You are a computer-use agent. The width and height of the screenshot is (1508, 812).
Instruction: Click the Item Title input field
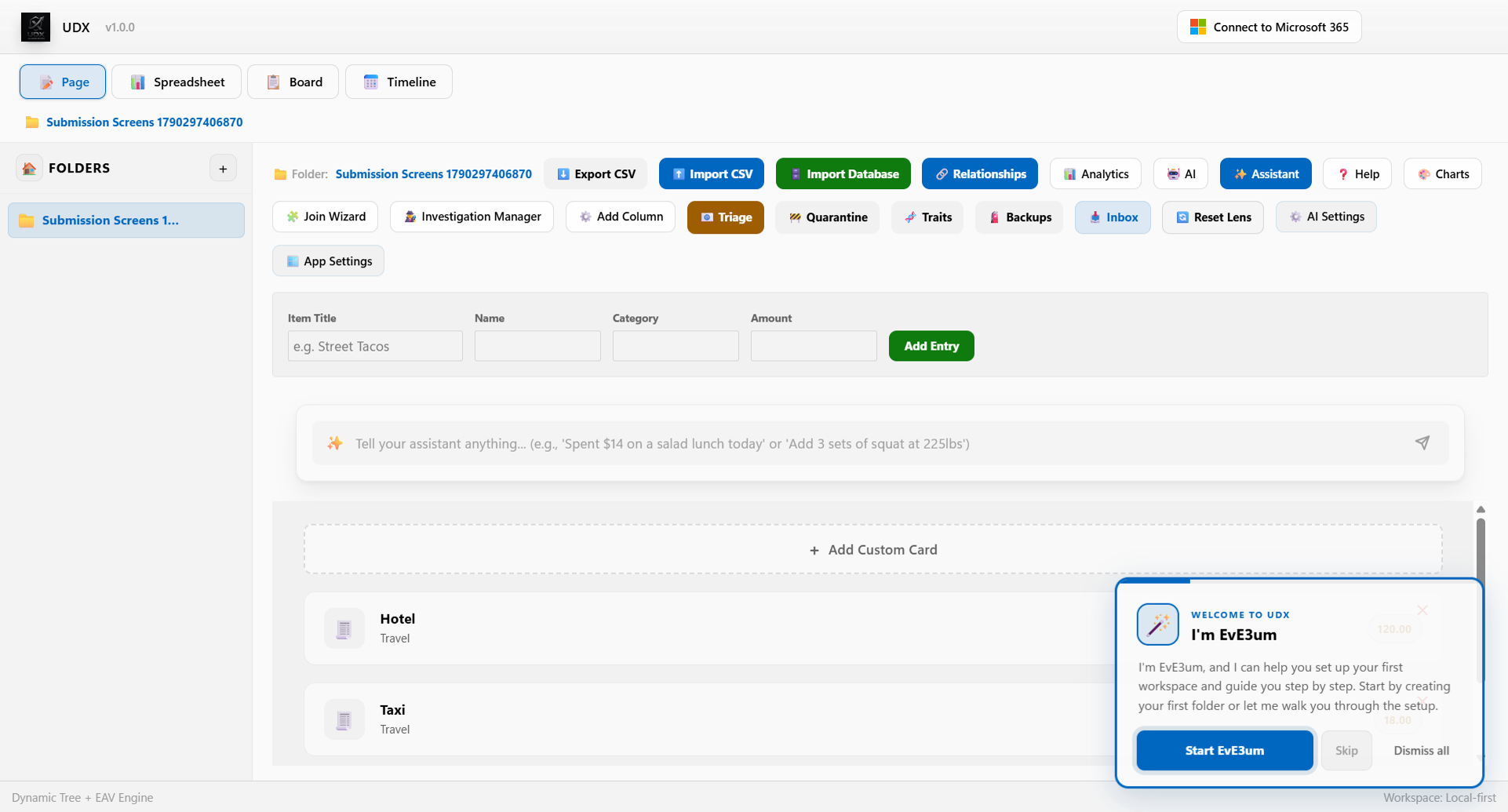pyautogui.click(x=375, y=346)
